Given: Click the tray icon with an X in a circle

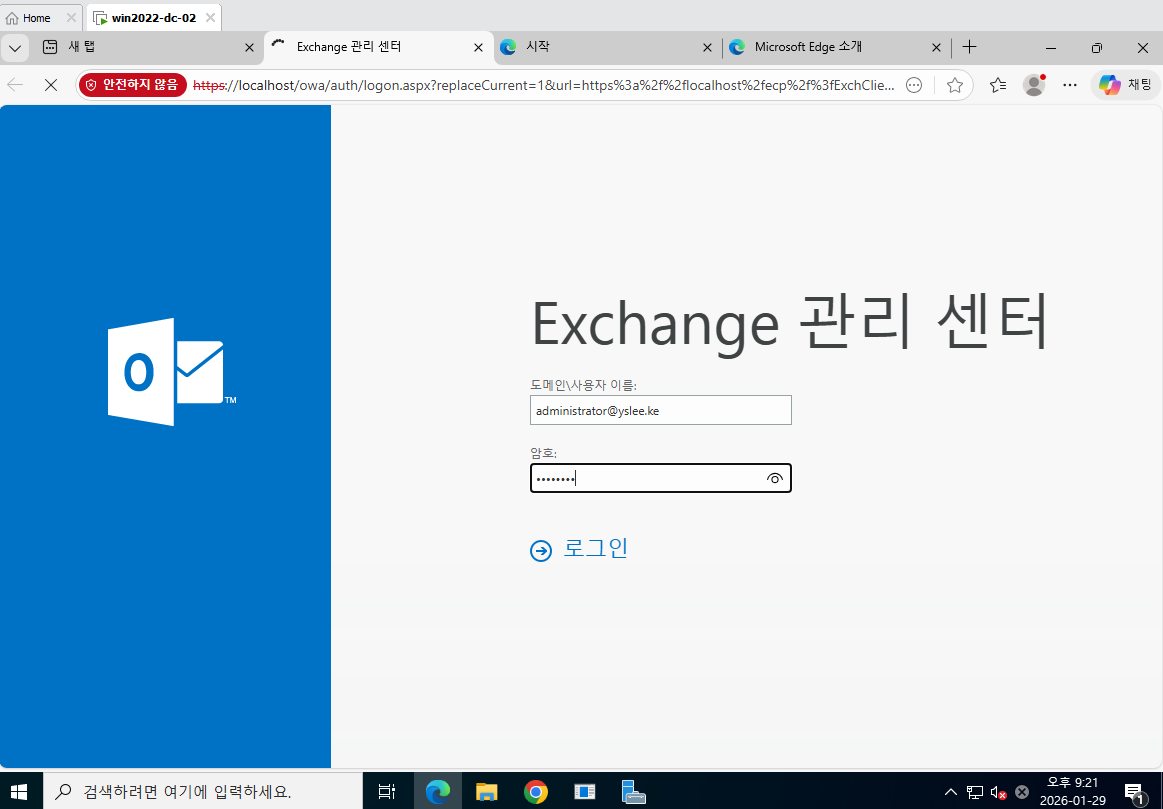Looking at the screenshot, I should pyautogui.click(x=1021, y=792).
